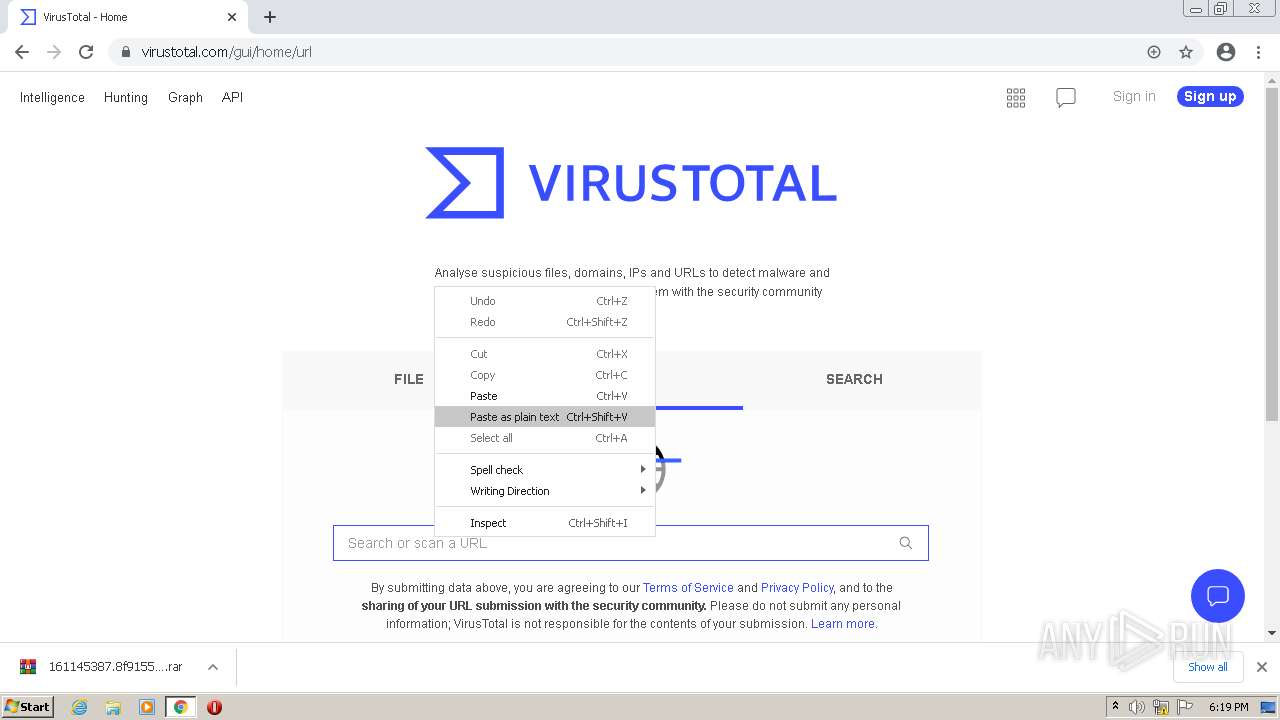Screen dimensions: 1280x720
Task: Open the file explorer taskbar icon
Action: coord(113,707)
